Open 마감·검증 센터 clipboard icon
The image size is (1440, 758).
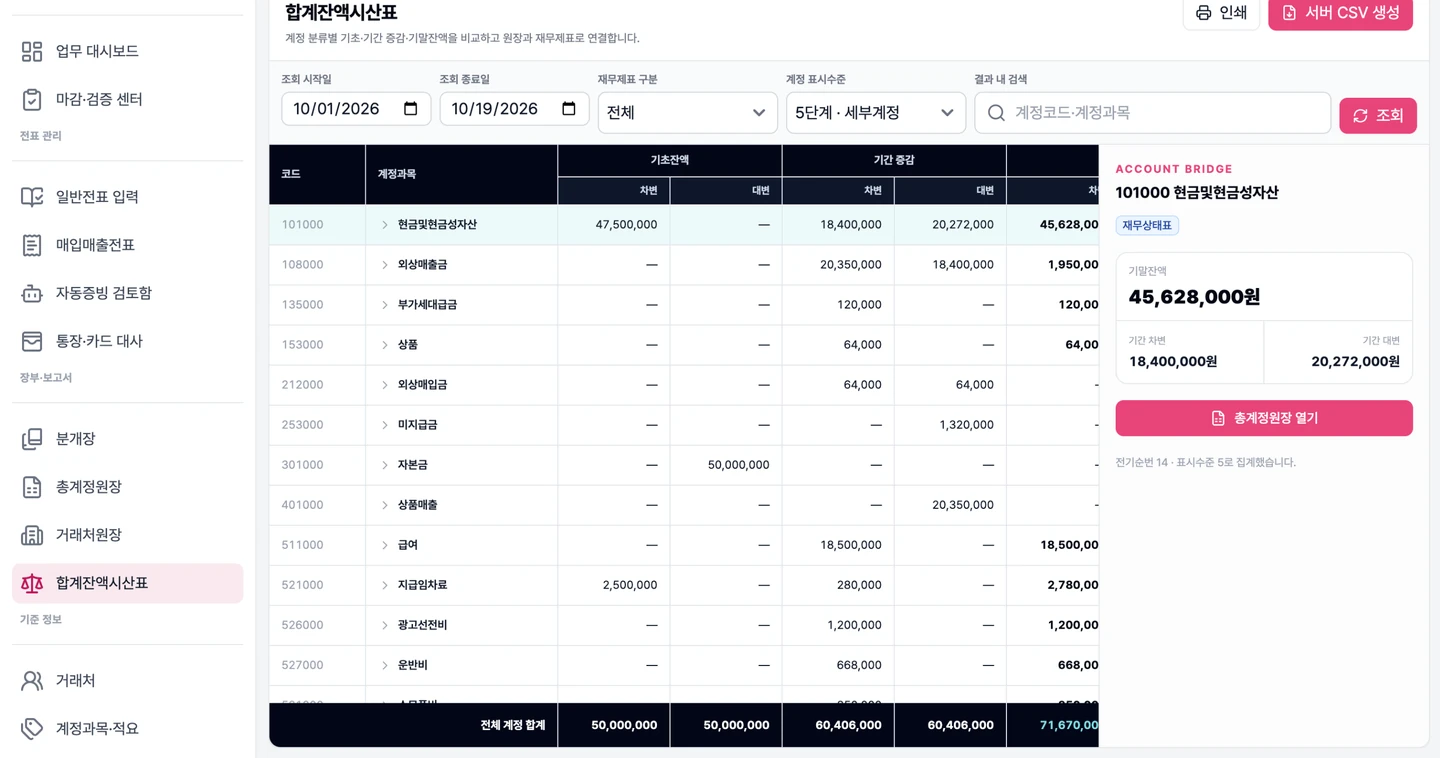tap(32, 99)
